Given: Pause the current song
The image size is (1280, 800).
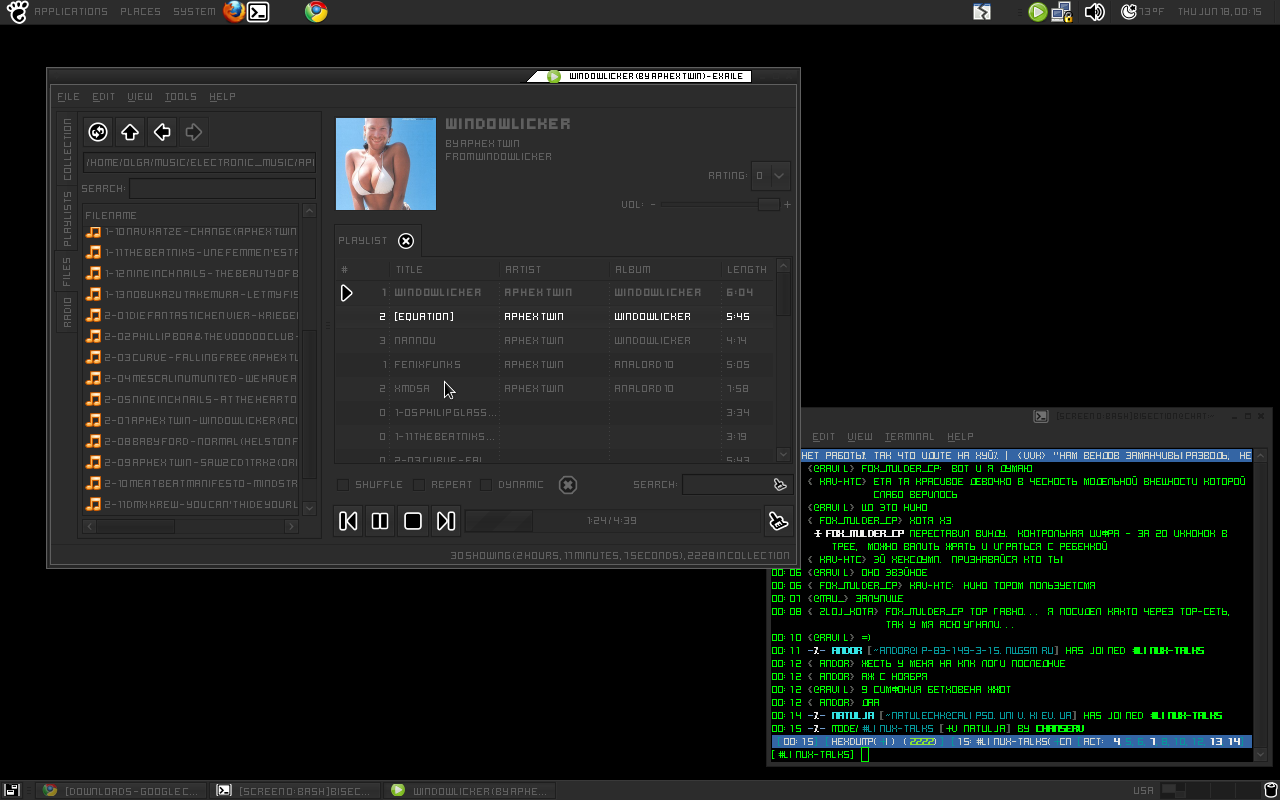Looking at the screenshot, I should pos(380,521).
